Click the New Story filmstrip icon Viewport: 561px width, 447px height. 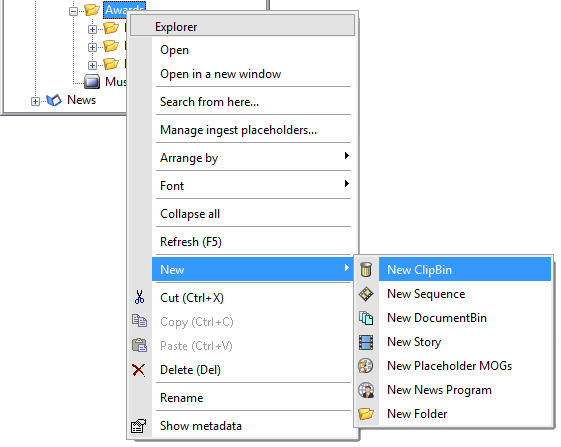[366, 342]
